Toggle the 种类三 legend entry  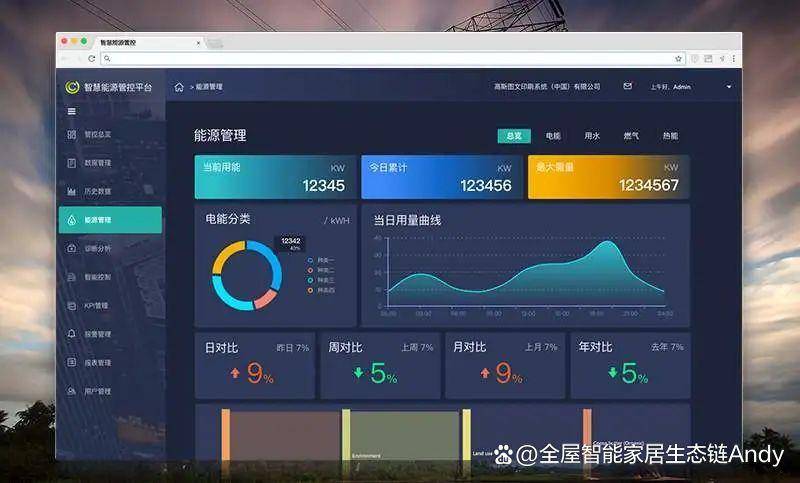click(x=321, y=281)
